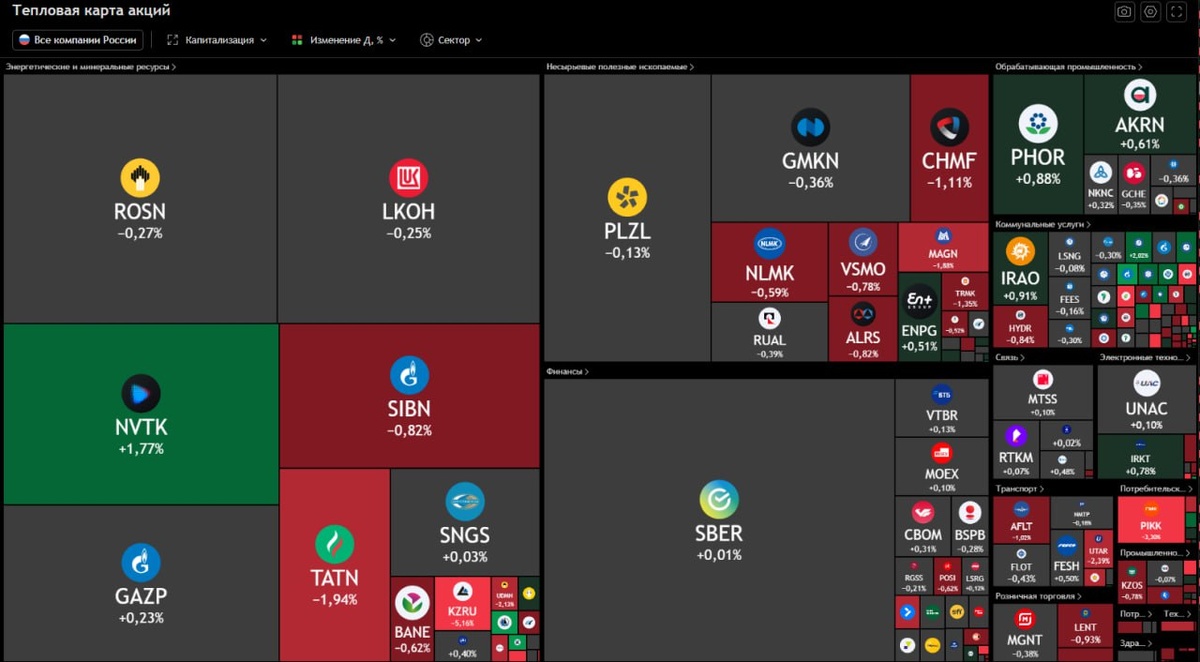Select the PIKK stock tile
Viewport: 1200px width, 662px height.
coord(1150,521)
